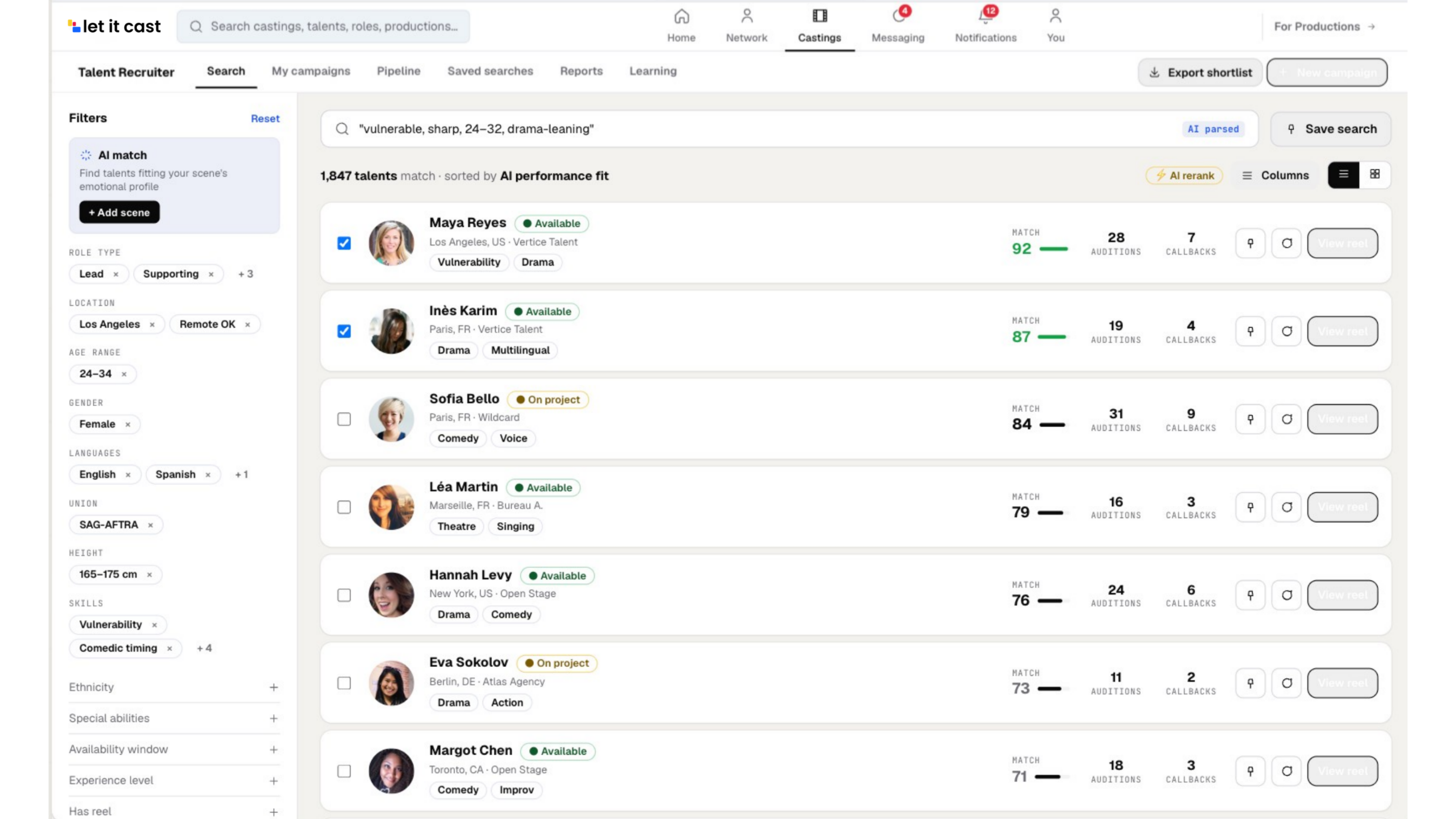Open the Learning tab

pos(653,71)
